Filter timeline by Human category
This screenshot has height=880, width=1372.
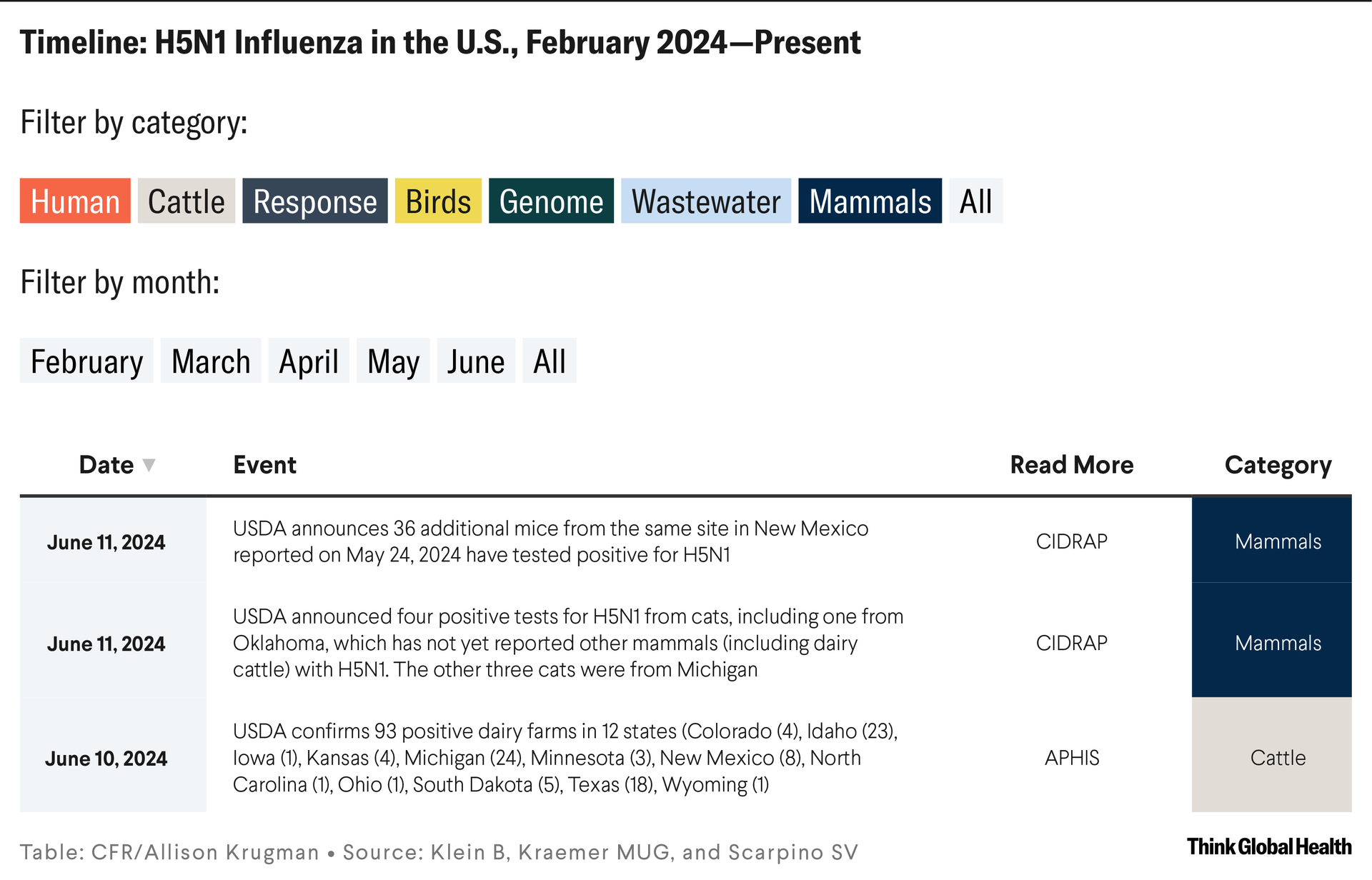pyautogui.click(x=75, y=201)
